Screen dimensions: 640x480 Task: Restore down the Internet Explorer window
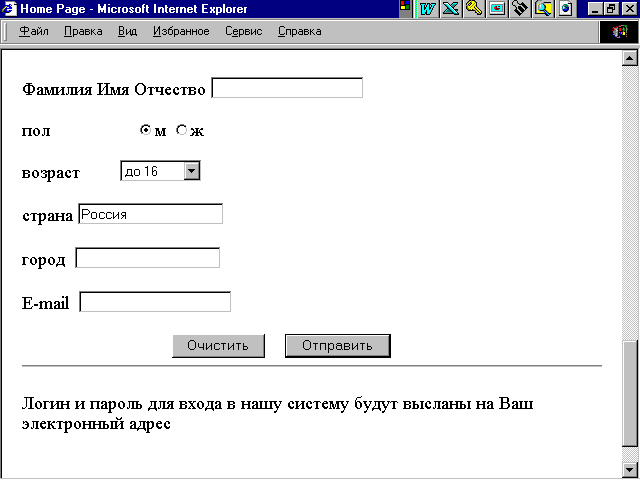pos(611,9)
